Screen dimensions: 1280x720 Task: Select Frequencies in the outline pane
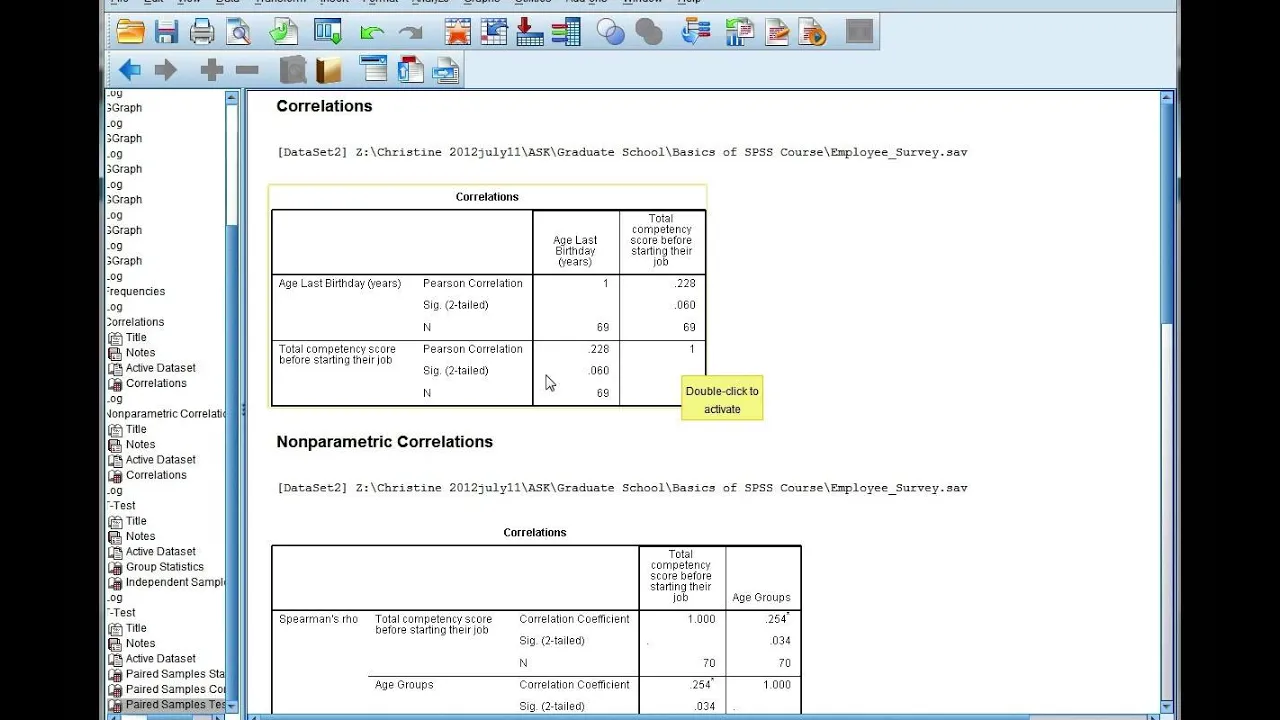136,291
